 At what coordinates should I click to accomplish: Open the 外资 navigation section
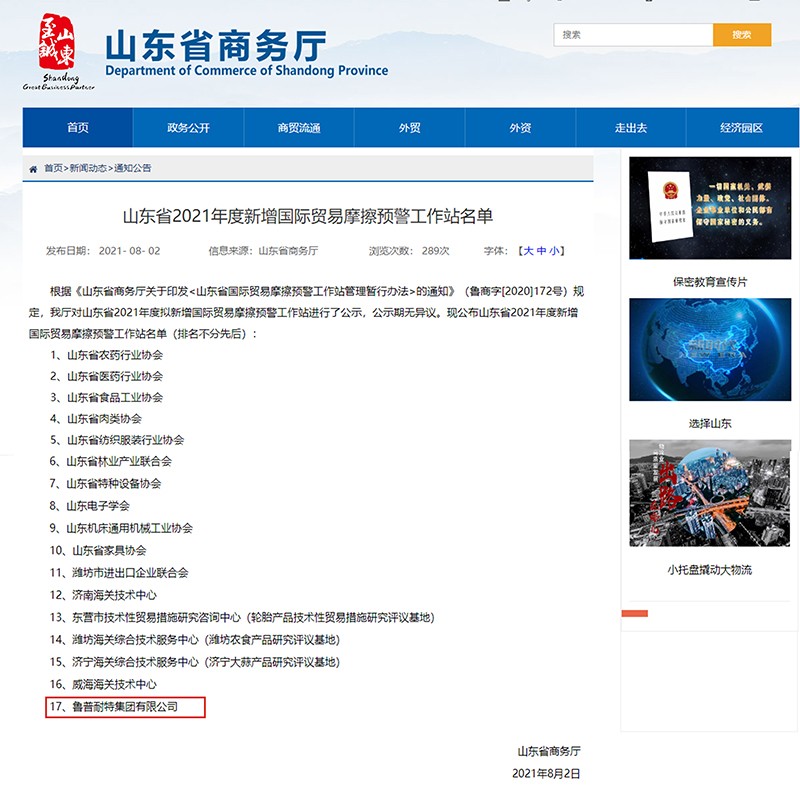pos(519,128)
